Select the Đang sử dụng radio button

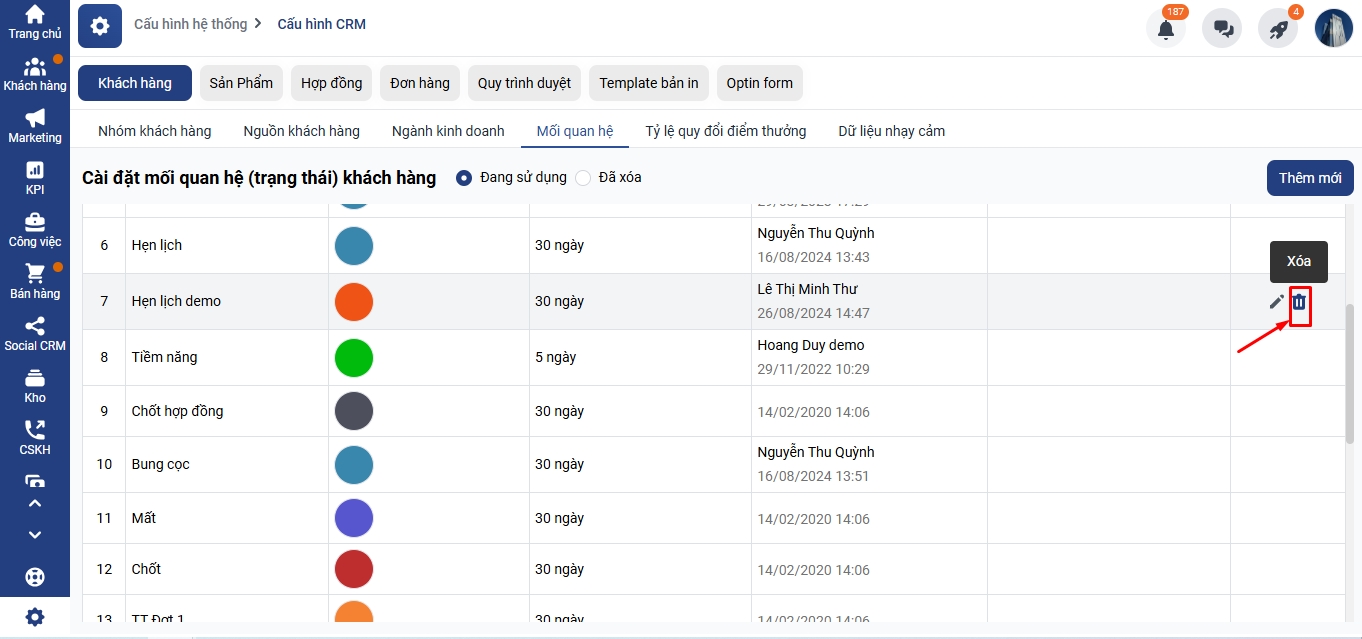click(464, 178)
